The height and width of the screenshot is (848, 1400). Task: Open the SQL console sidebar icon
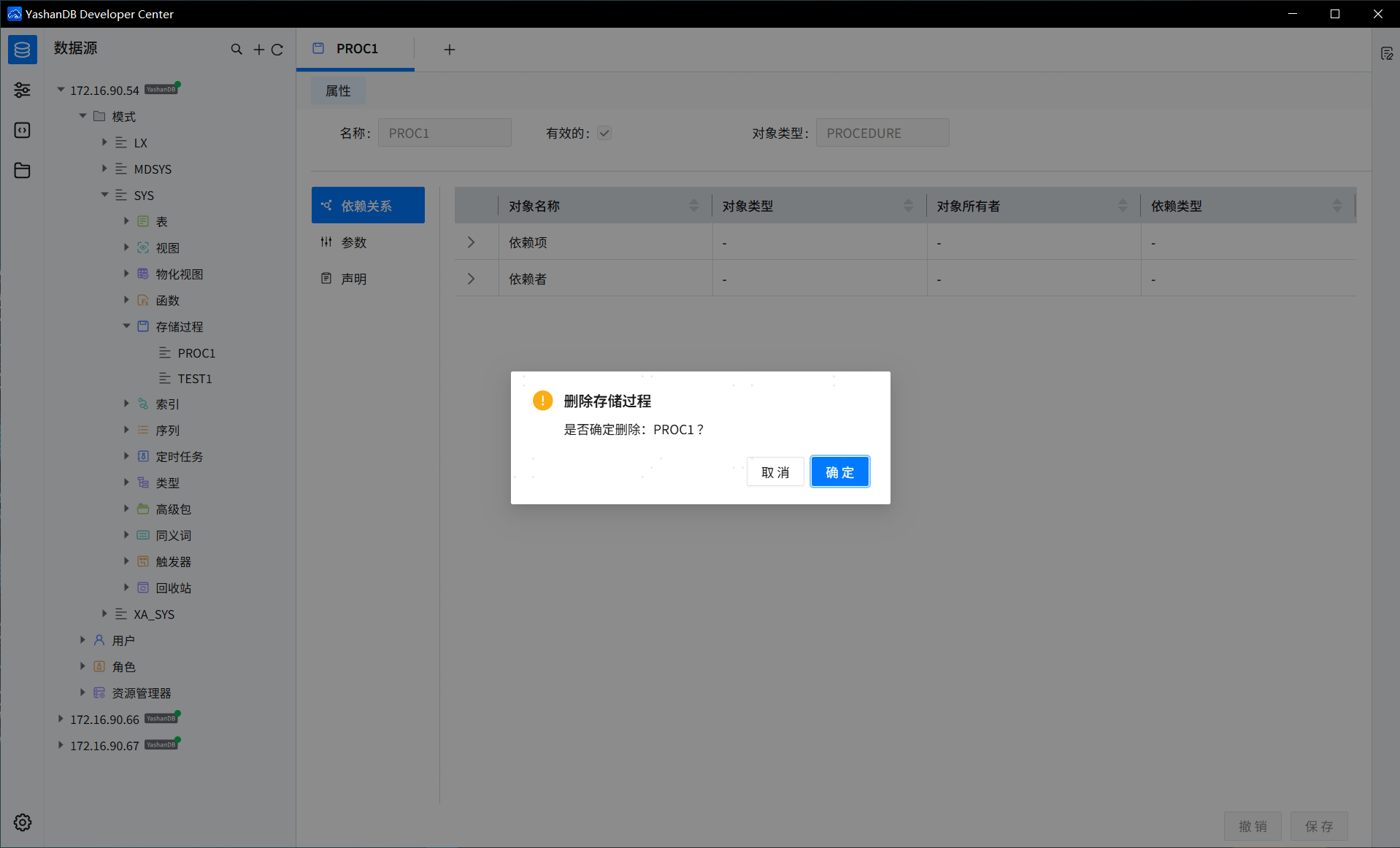[x=22, y=130]
